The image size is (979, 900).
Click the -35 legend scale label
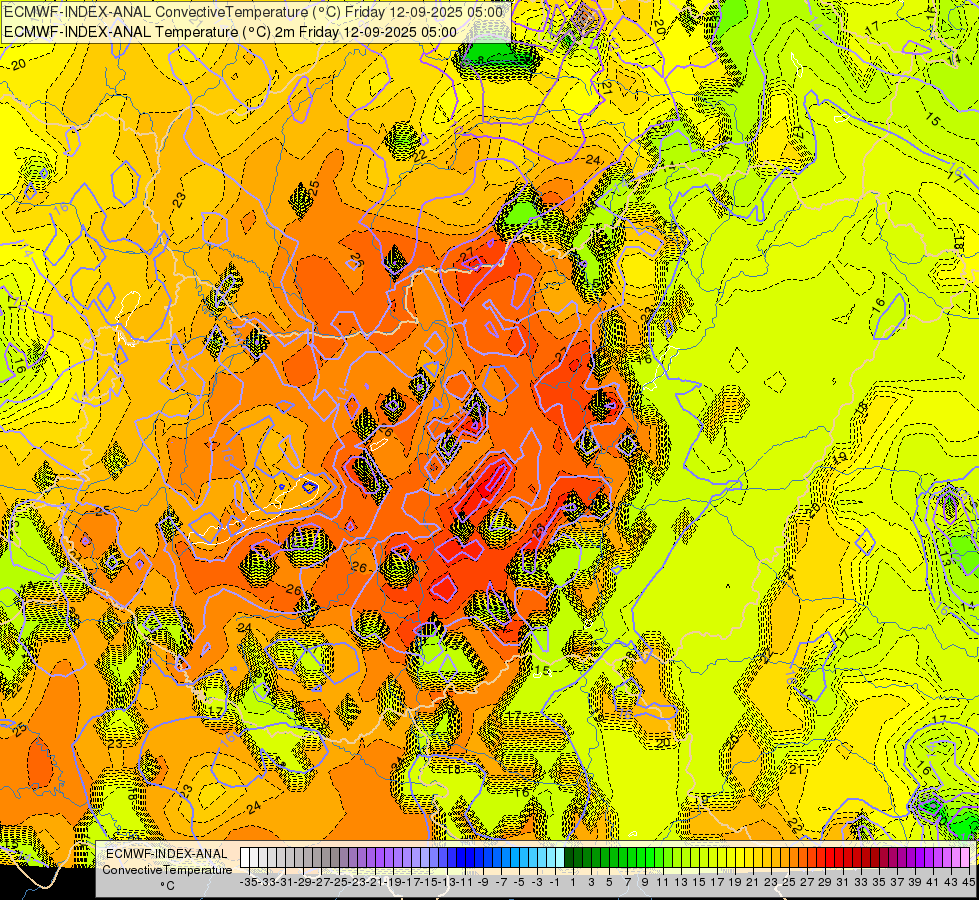(x=249, y=882)
